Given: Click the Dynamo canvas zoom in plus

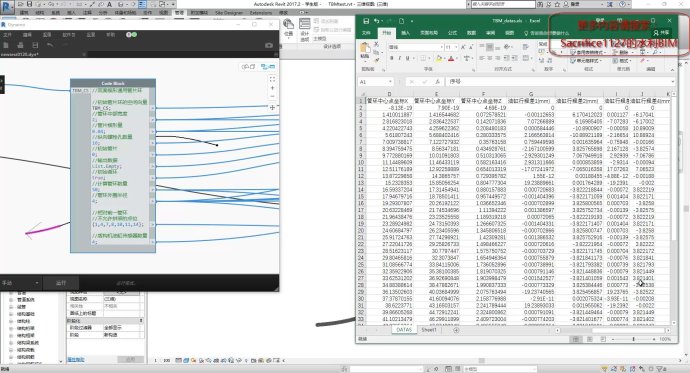Looking at the screenshot, I should tap(272, 88).
